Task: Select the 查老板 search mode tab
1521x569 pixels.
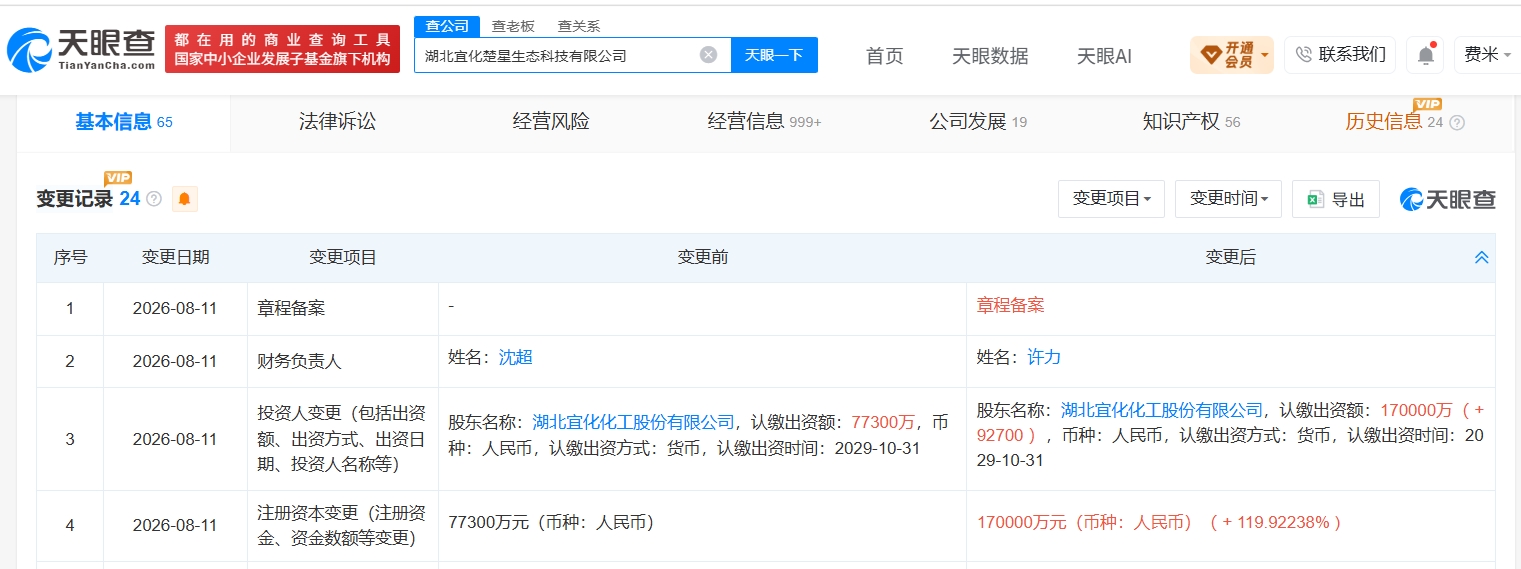Action: 513,26
